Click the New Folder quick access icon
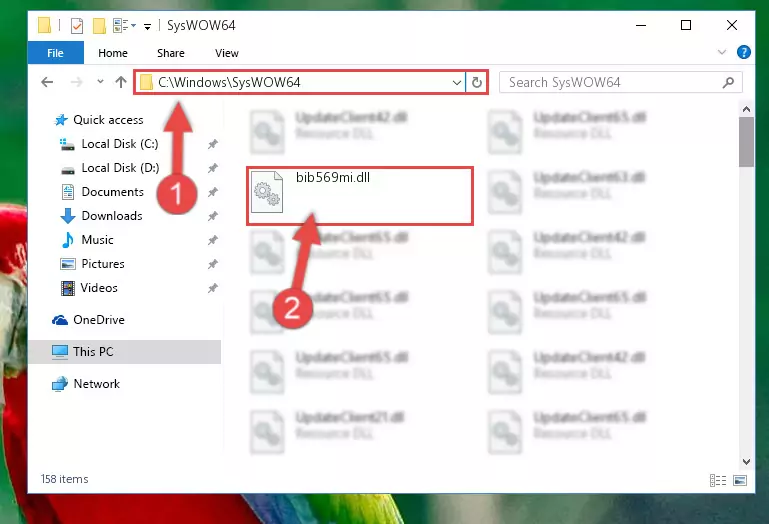The width and height of the screenshot is (769, 524). [99, 26]
